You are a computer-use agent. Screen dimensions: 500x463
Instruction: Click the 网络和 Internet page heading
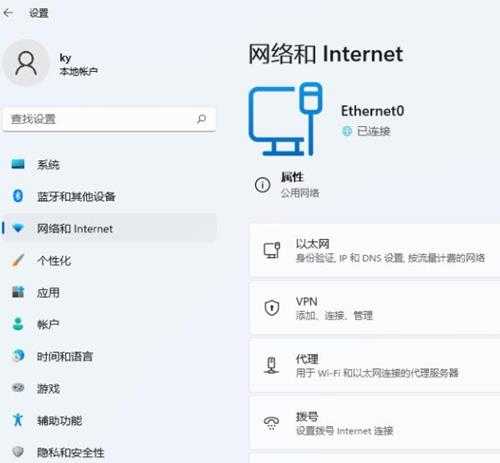[326, 54]
